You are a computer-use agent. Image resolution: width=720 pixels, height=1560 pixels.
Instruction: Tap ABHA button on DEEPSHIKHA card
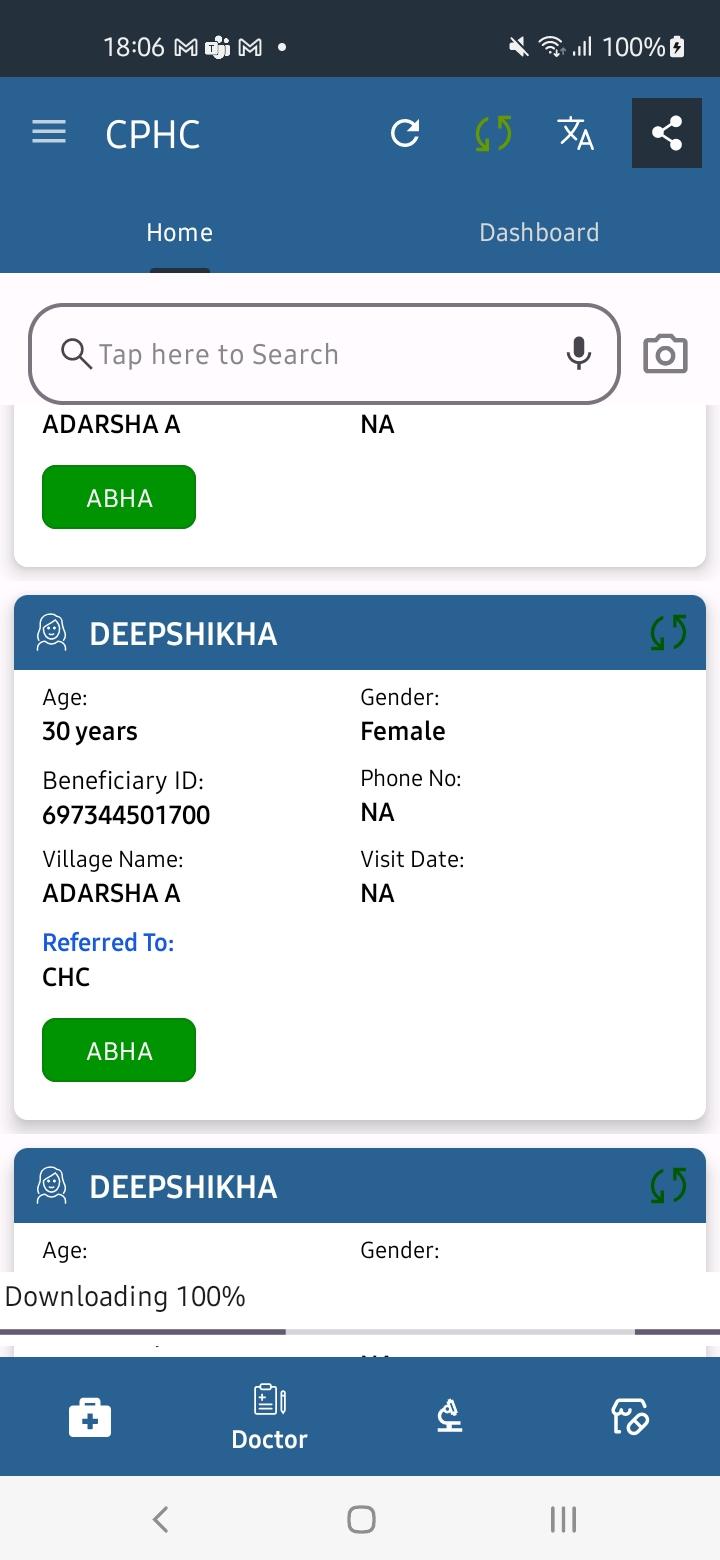click(119, 1050)
